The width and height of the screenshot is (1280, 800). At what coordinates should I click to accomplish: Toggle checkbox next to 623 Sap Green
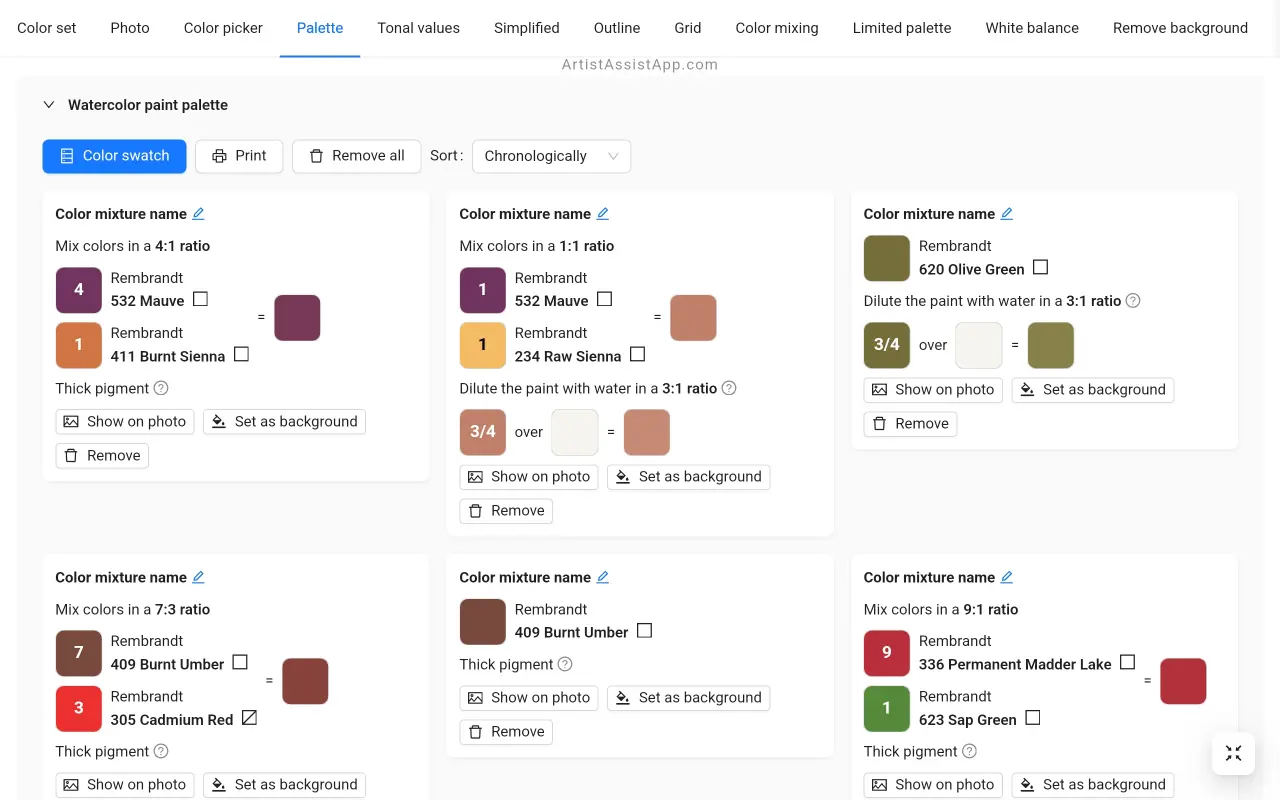click(1033, 717)
